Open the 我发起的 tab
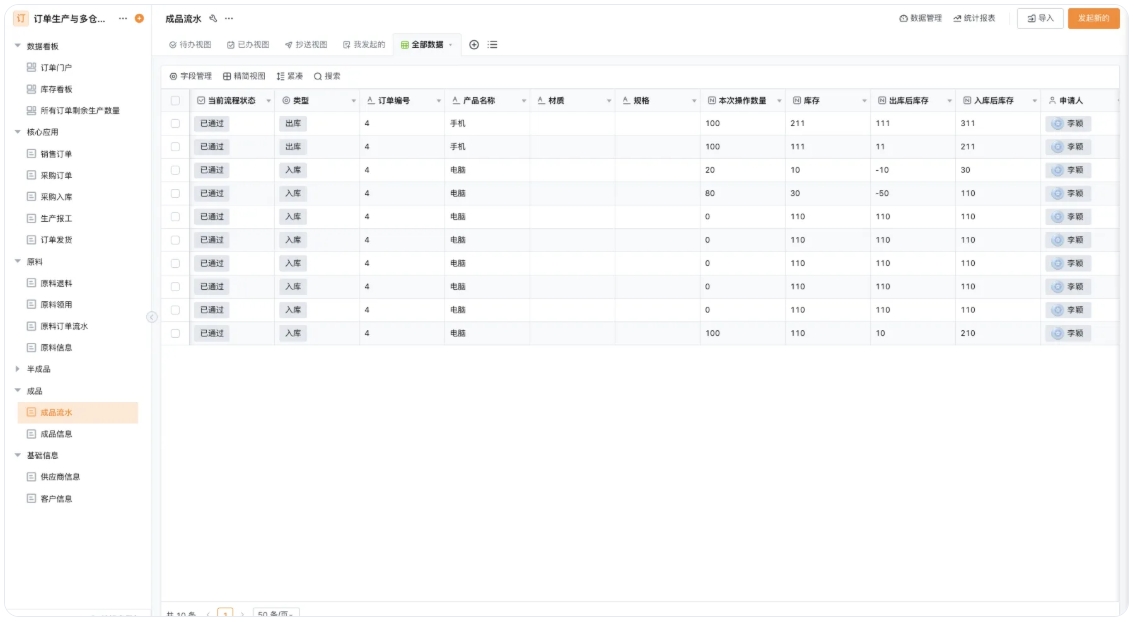Image resolution: width=1134 pixels, height=622 pixels. point(363,45)
